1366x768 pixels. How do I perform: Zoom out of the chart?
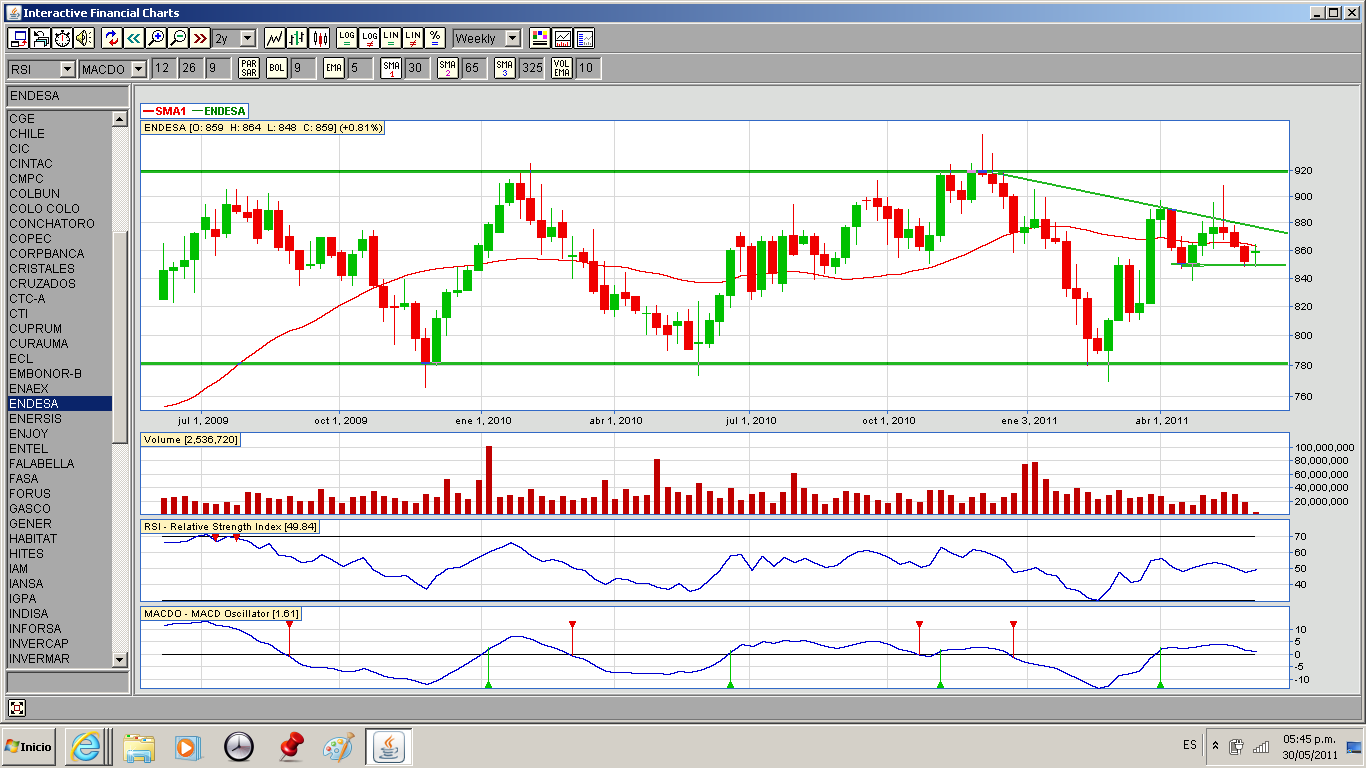tap(178, 38)
